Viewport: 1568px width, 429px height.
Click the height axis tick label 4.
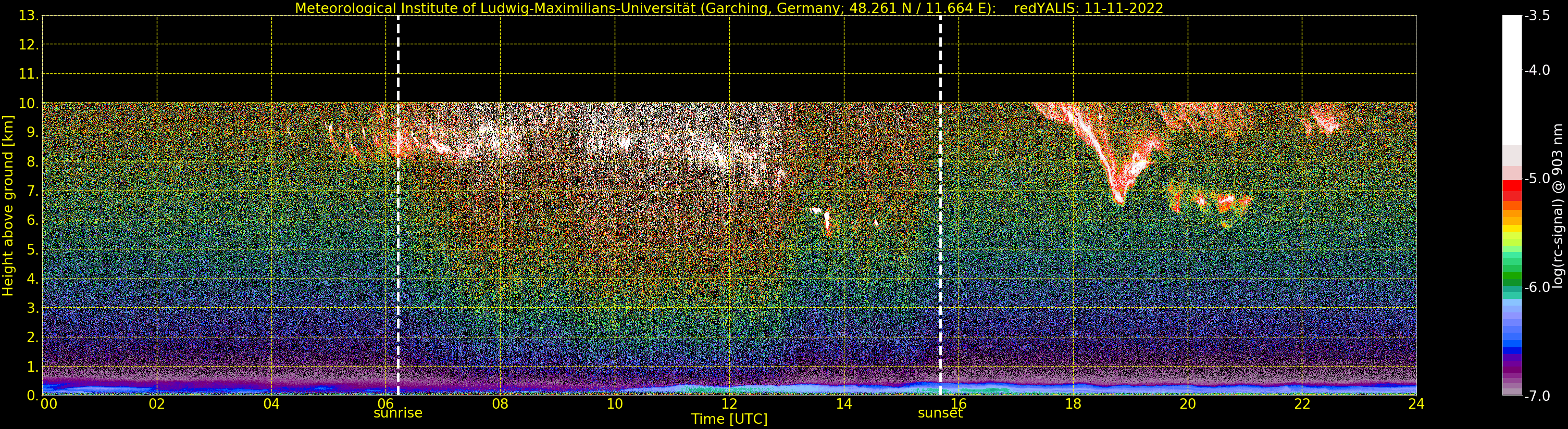tap(32, 279)
